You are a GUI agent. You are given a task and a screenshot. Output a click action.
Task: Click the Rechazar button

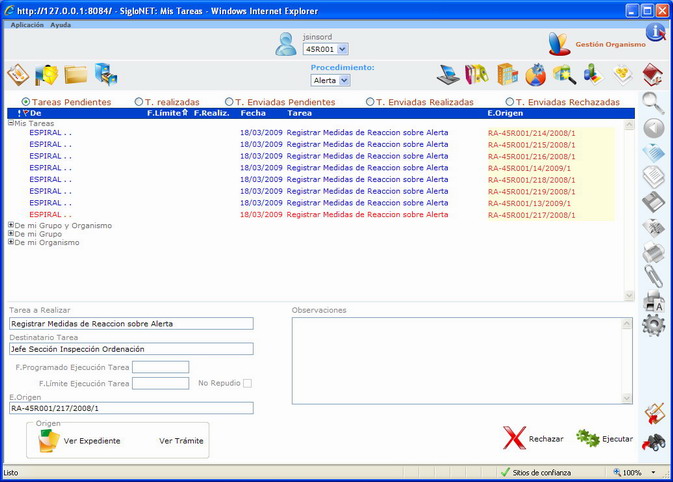[x=533, y=439]
